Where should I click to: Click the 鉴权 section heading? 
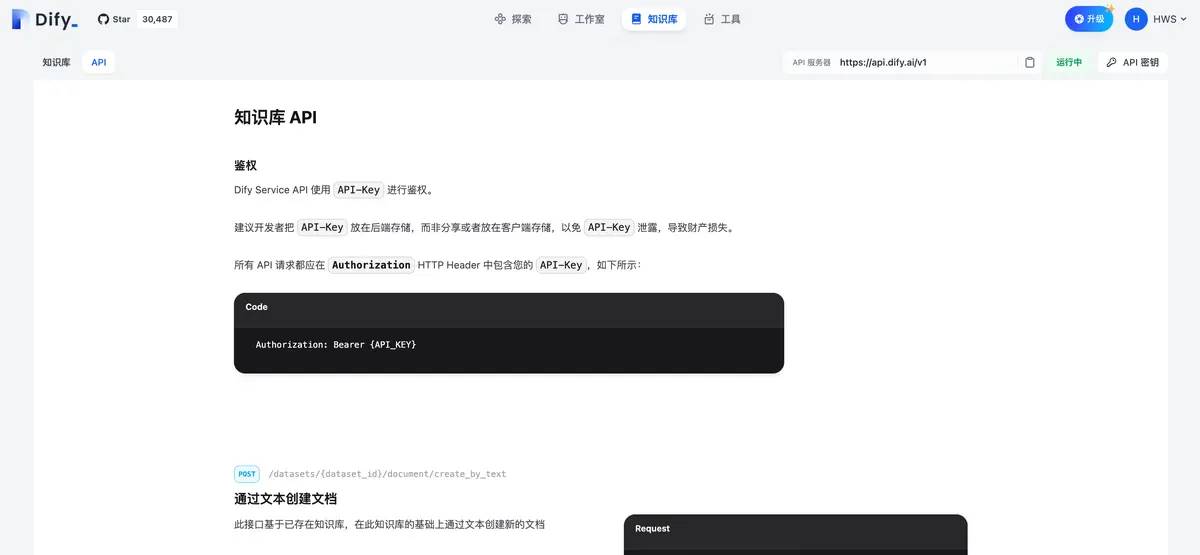pos(246,165)
